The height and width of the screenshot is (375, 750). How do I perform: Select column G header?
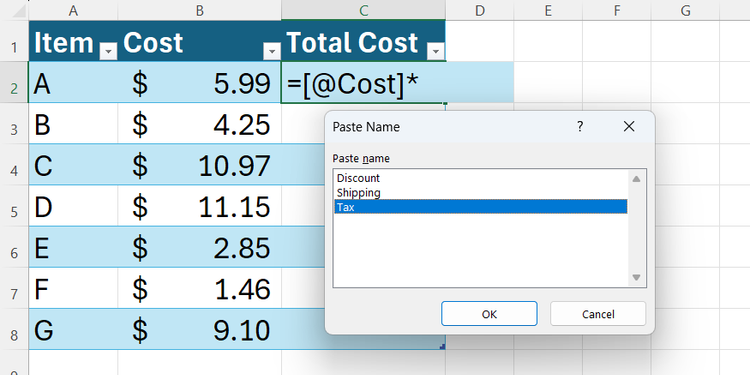(685, 11)
